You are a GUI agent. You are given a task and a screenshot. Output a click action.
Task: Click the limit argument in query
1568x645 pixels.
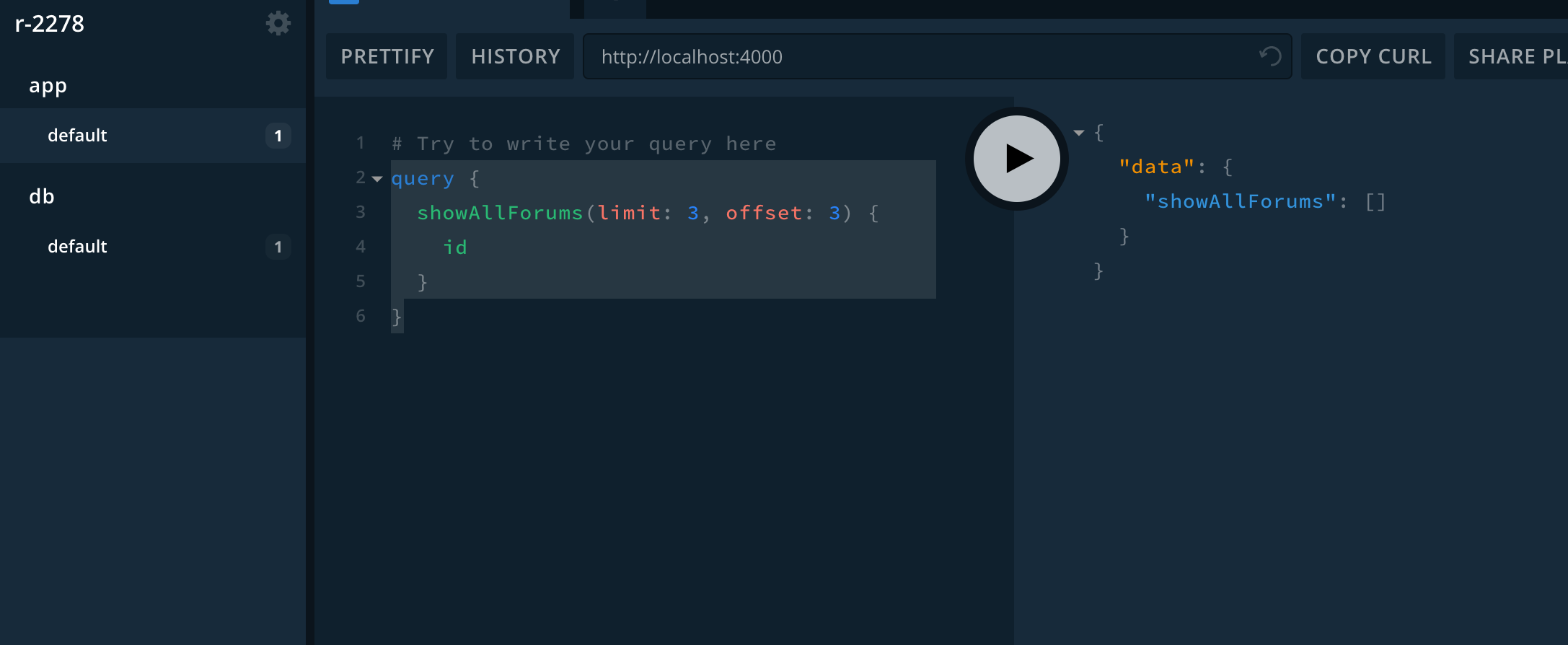click(629, 213)
